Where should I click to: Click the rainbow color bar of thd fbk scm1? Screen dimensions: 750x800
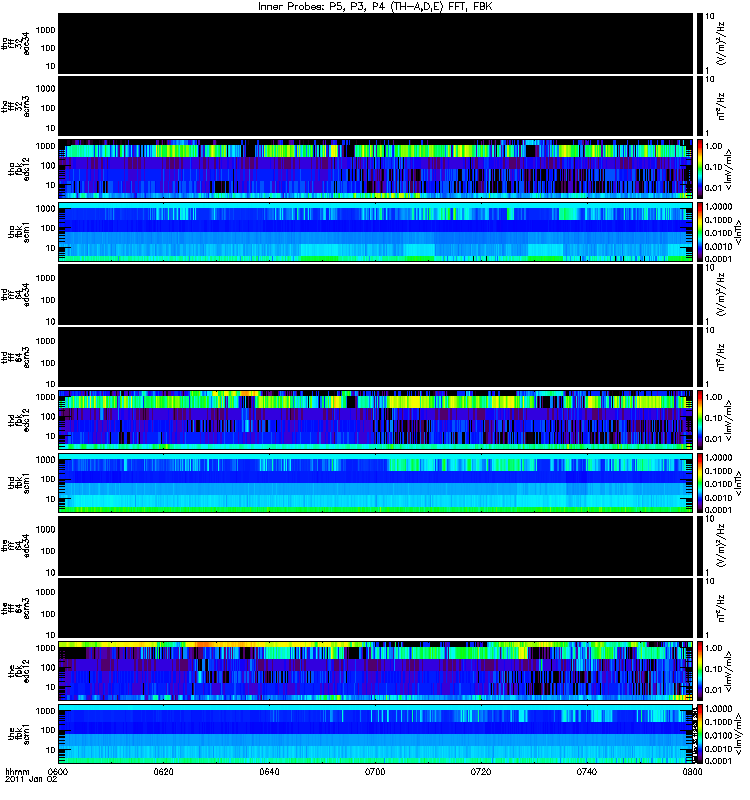[699, 483]
